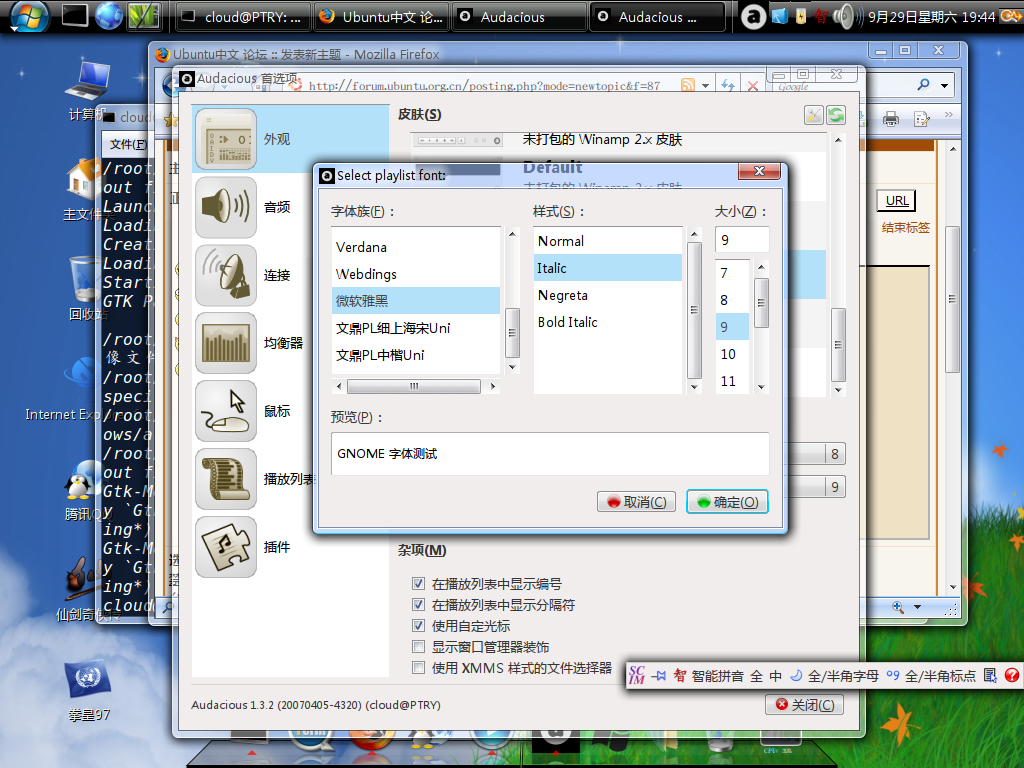Toggle the 中 Chinese/English mode on SCIM bar
Viewport: 1024px width, 768px height.
coord(775,676)
